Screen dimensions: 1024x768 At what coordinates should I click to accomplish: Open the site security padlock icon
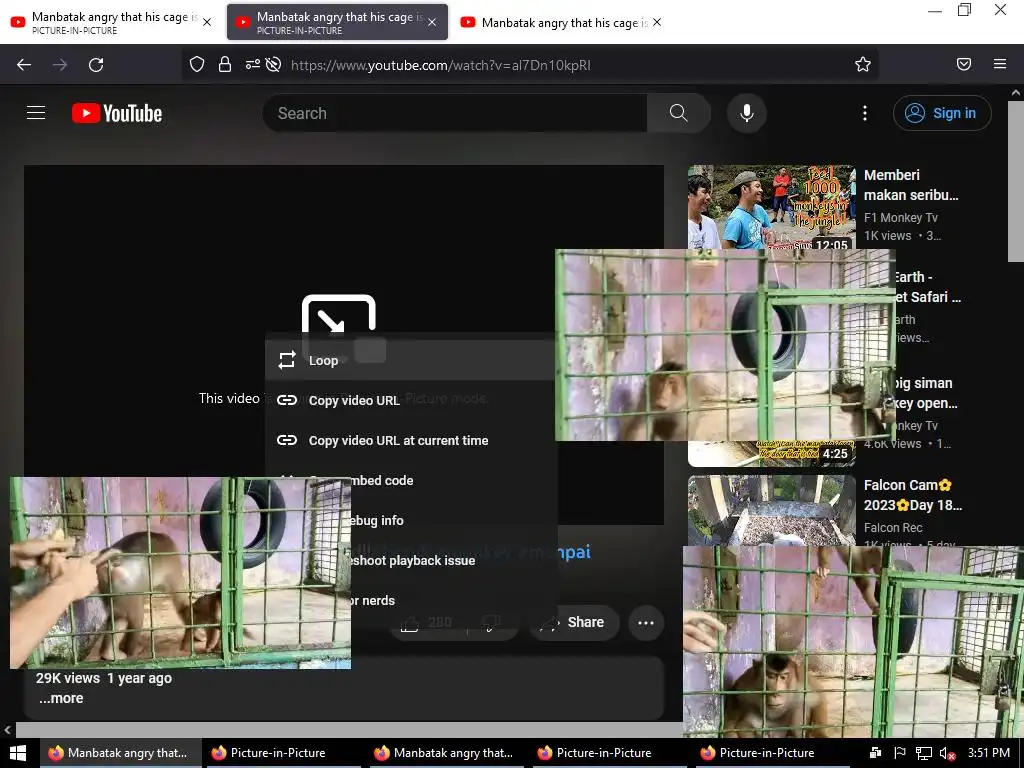click(225, 64)
